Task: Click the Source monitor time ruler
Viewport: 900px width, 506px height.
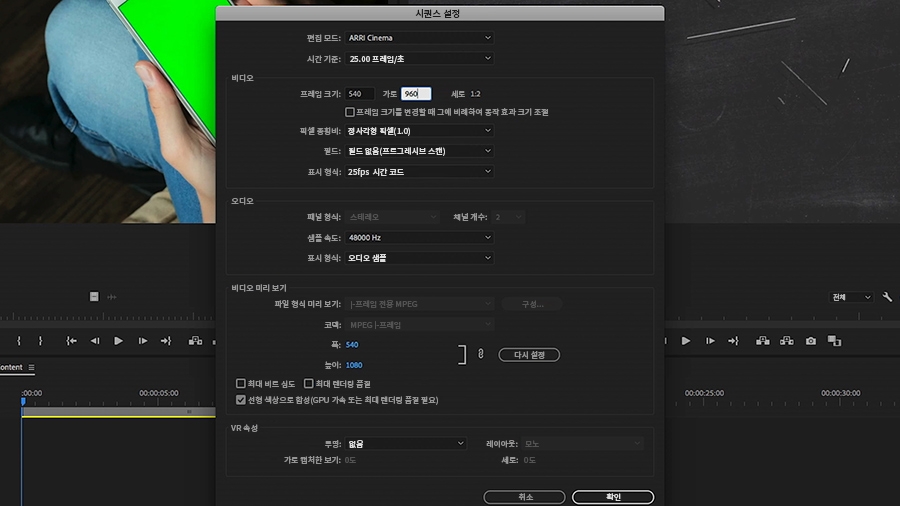Action: pos(107,316)
